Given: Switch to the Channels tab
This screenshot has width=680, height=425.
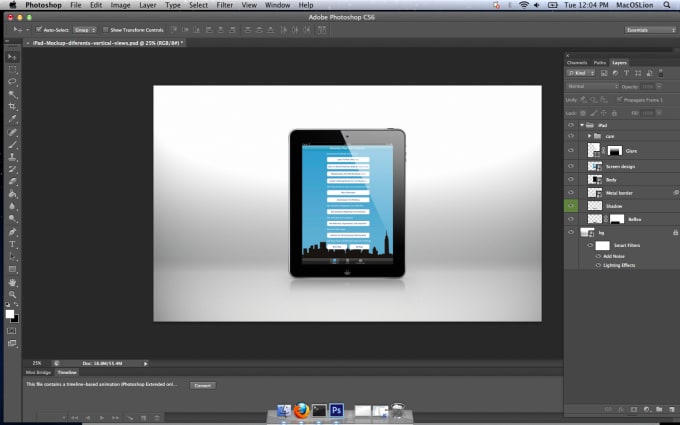Looking at the screenshot, I should [577, 62].
